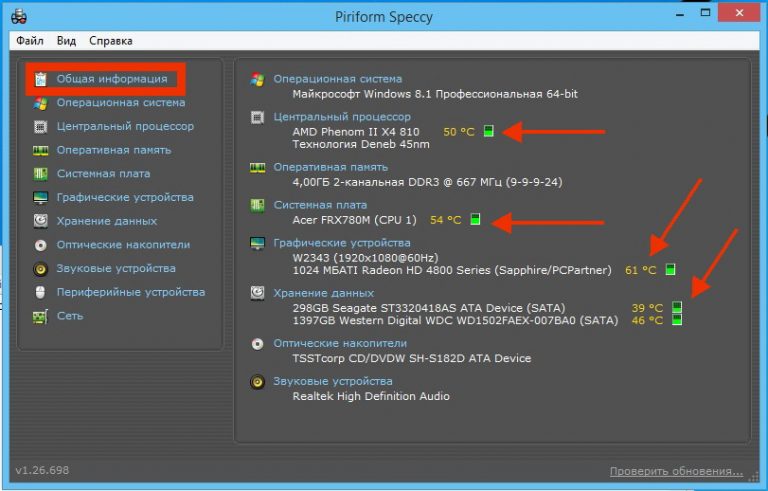Click the green temperature indicator beside 54 °C
768x491 pixels.
[x=475, y=219]
